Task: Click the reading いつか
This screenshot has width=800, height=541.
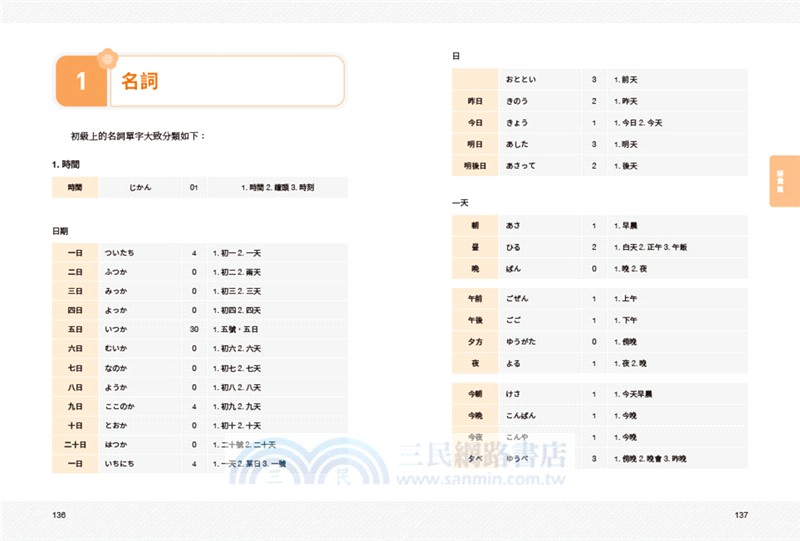Action: point(116,329)
